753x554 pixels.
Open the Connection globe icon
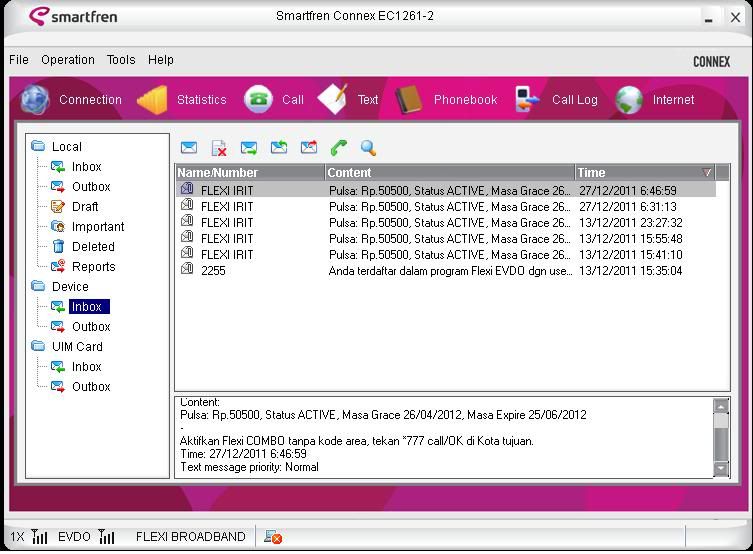35,100
